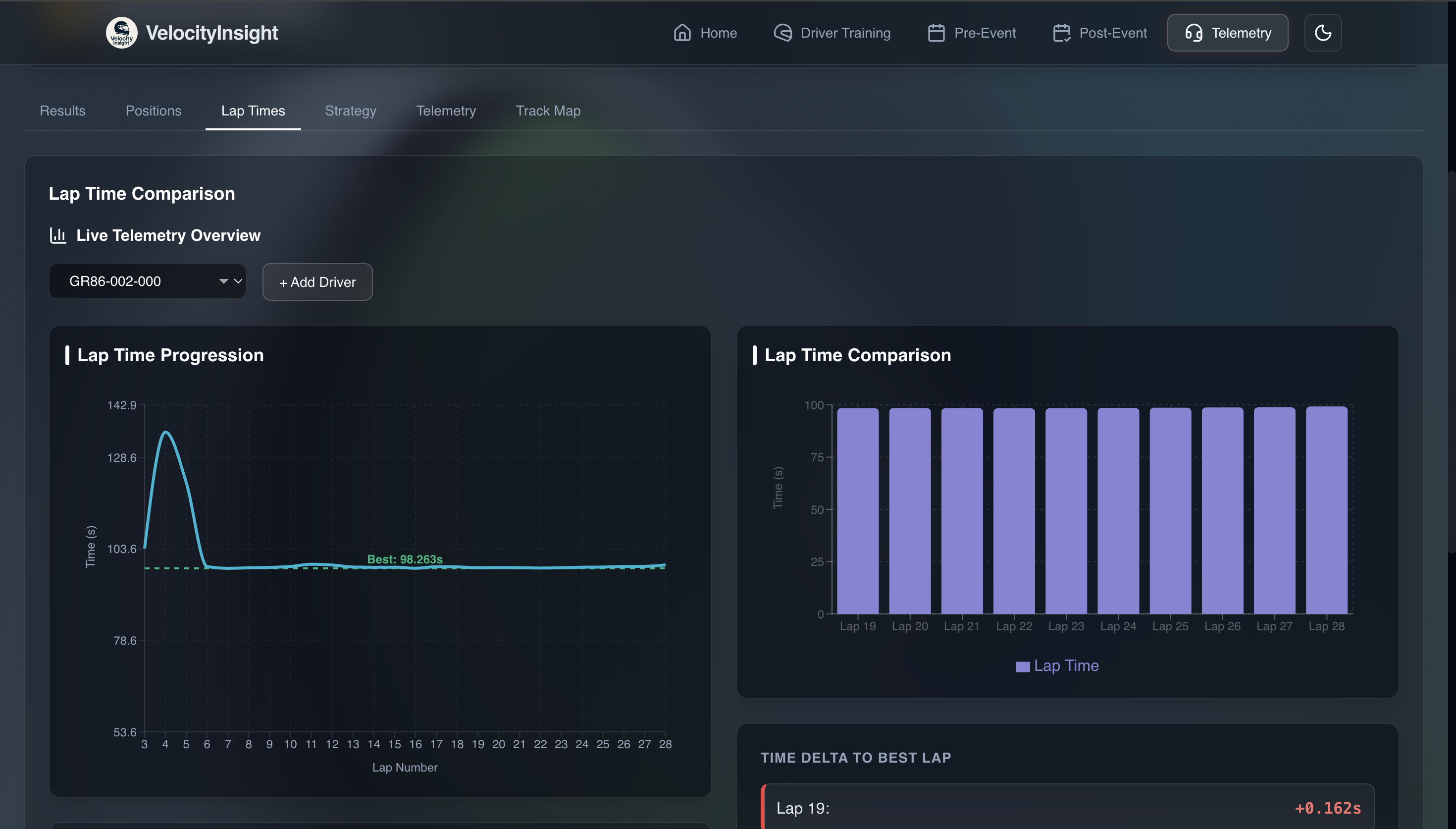Select the Positions tab

153,111
